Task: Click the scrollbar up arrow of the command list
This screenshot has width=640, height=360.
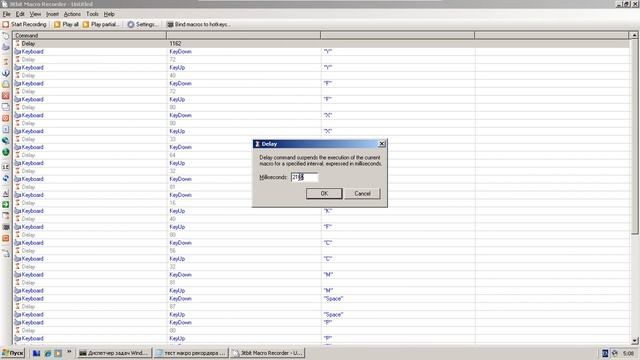Action: coord(634,36)
